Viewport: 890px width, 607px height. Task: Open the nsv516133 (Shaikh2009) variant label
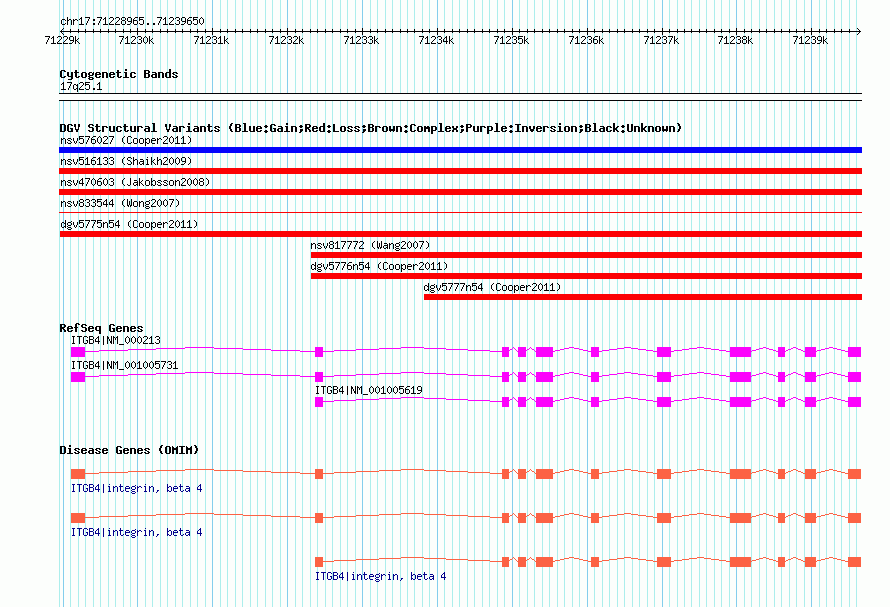click(126, 161)
